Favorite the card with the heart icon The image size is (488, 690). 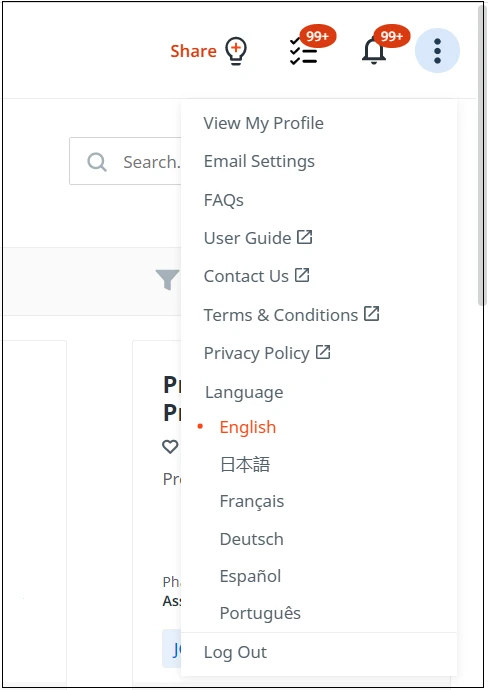pyautogui.click(x=170, y=447)
